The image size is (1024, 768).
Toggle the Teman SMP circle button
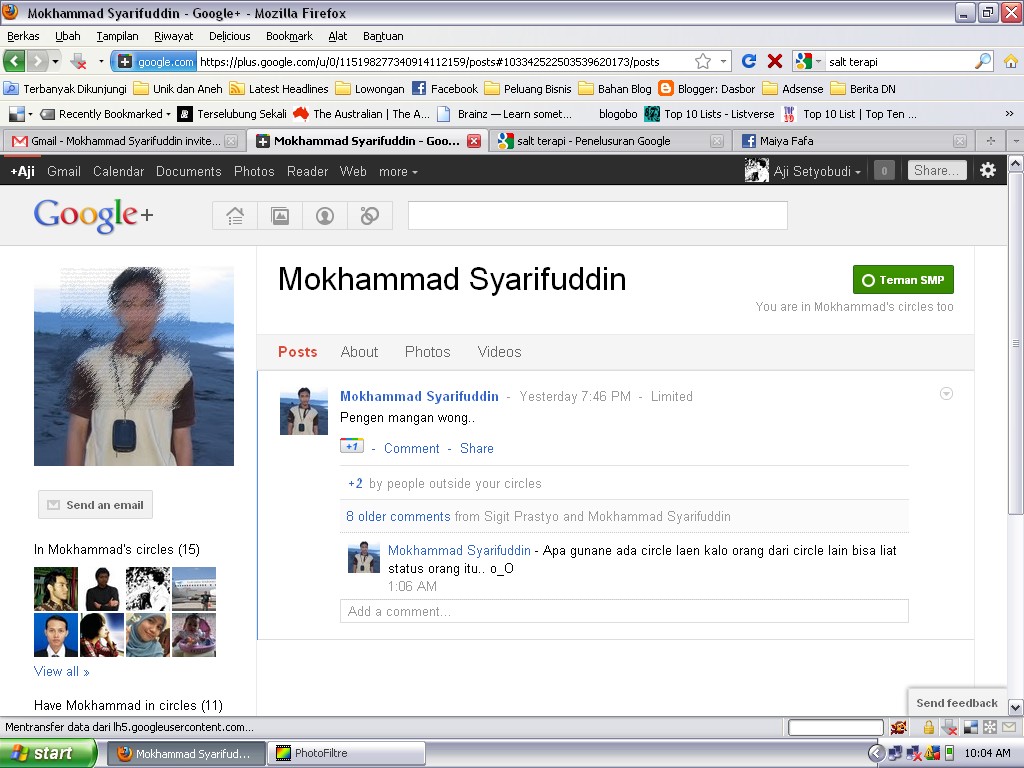(x=903, y=280)
